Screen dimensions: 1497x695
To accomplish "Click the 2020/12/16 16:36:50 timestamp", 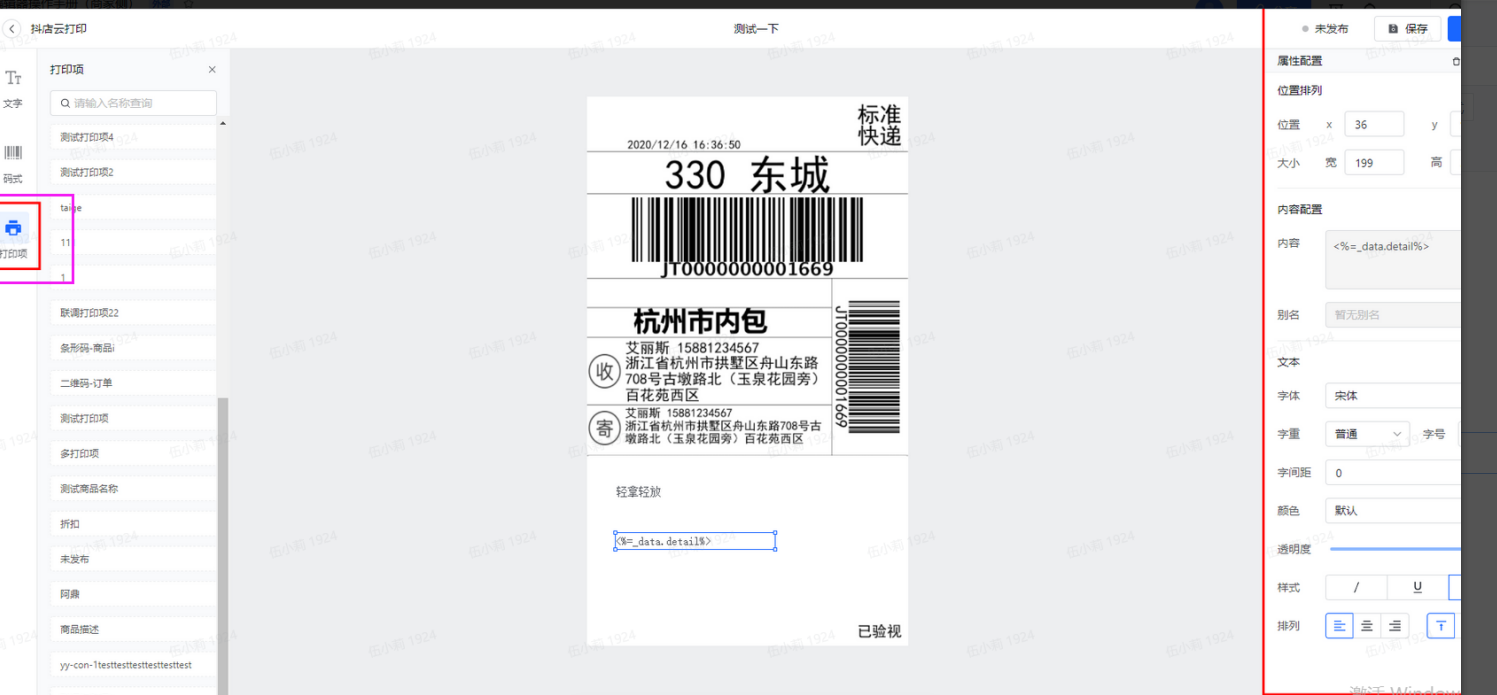I will (x=684, y=144).
